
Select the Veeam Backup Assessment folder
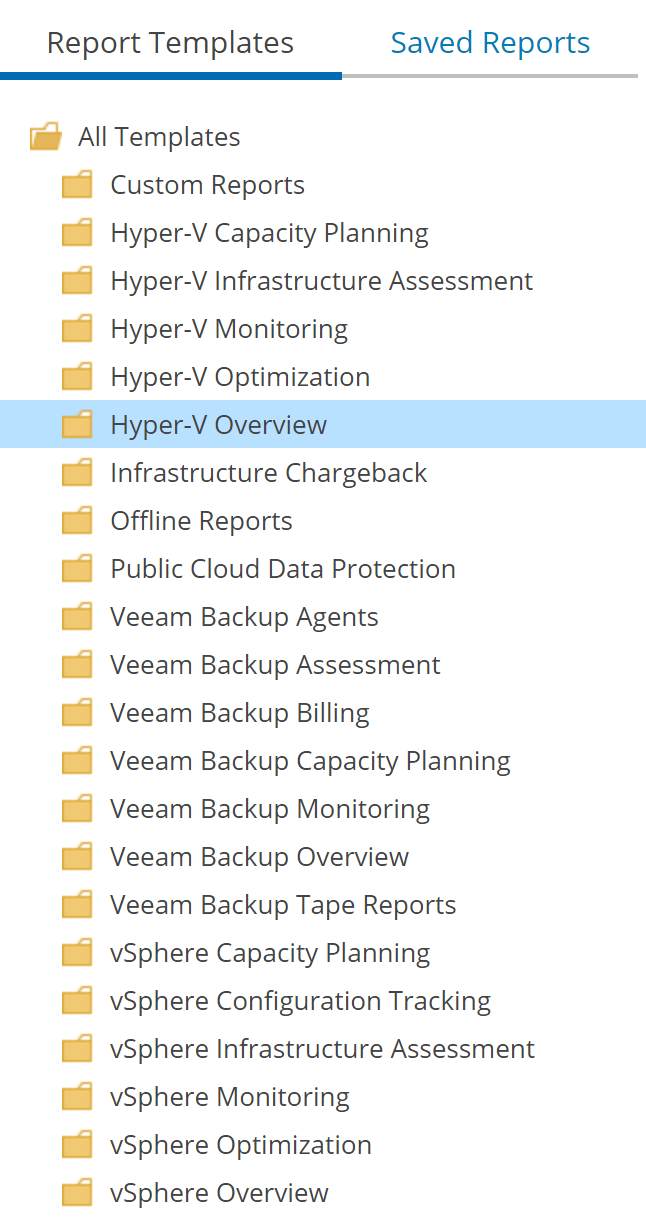point(275,664)
